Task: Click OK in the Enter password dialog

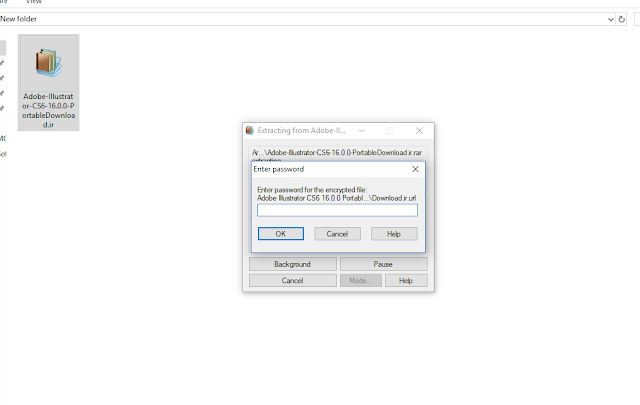Action: click(281, 234)
